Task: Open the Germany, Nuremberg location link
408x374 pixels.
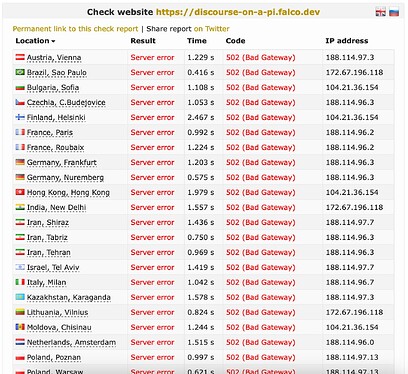Action: [x=65, y=178]
